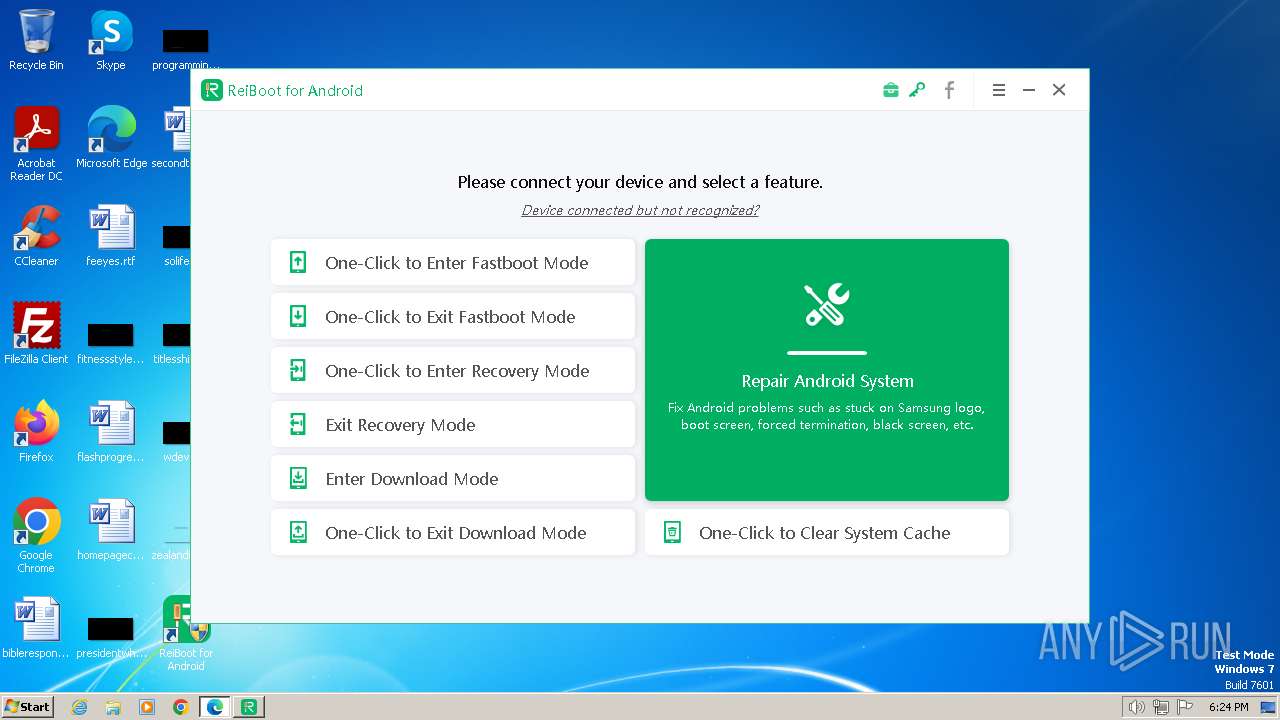Click the Enter Recovery Mode icon
The image size is (1280, 720).
point(298,370)
